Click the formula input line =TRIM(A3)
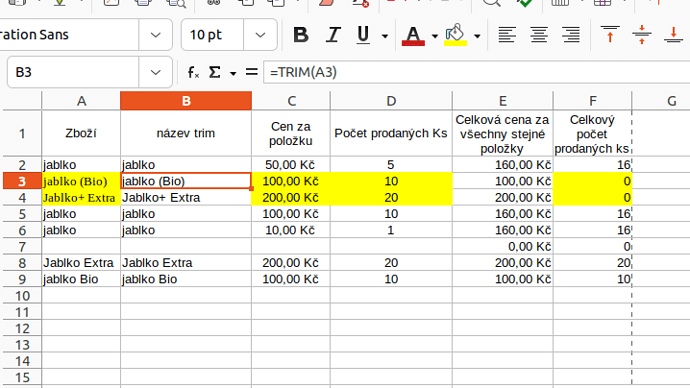This screenshot has width=690, height=388. click(477, 72)
